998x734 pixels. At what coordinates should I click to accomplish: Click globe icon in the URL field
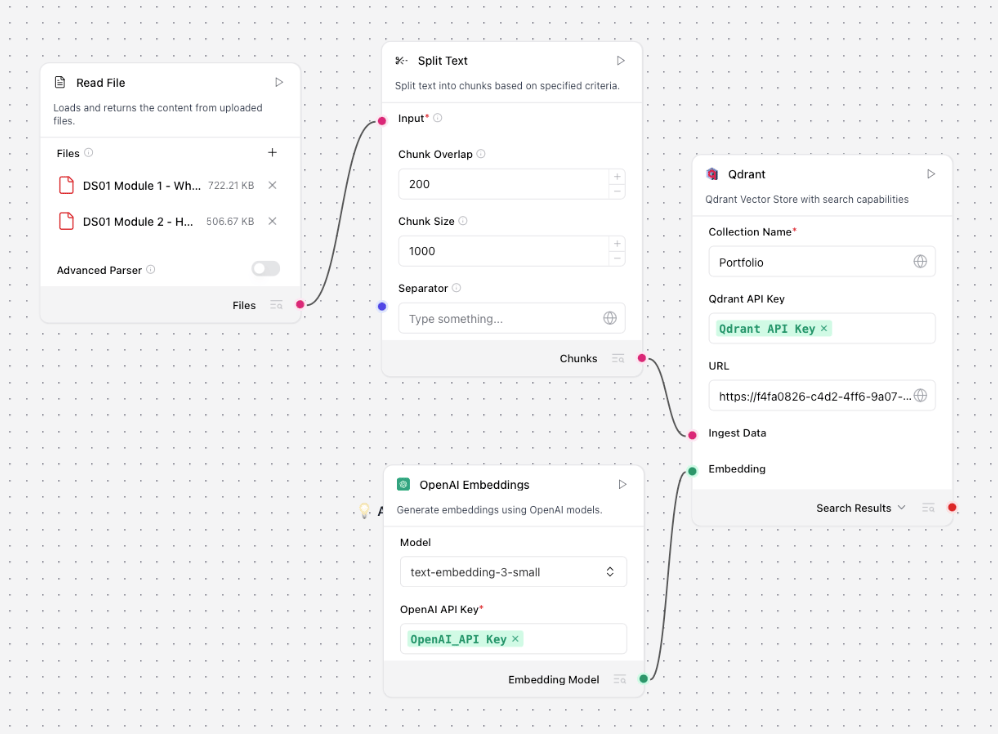pyautogui.click(x=920, y=396)
